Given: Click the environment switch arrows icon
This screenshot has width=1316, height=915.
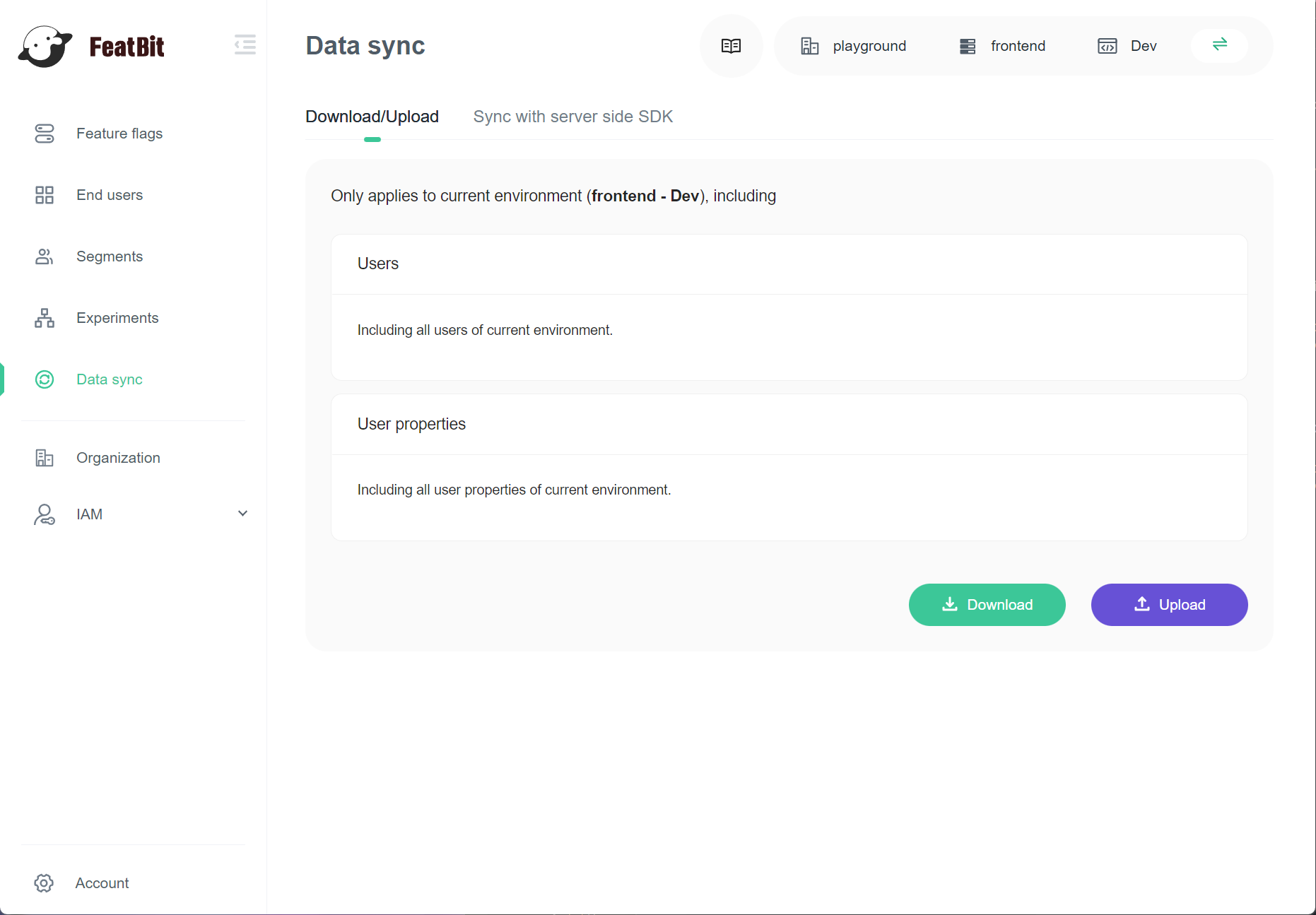Looking at the screenshot, I should coord(1219,45).
